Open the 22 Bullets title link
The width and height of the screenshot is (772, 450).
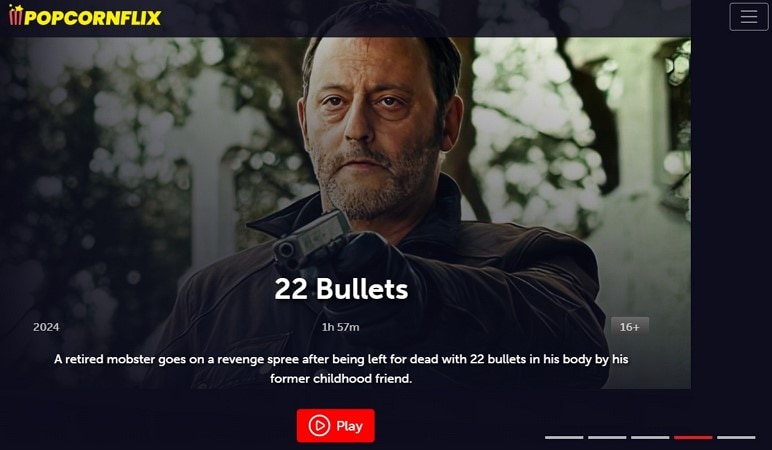click(x=341, y=289)
